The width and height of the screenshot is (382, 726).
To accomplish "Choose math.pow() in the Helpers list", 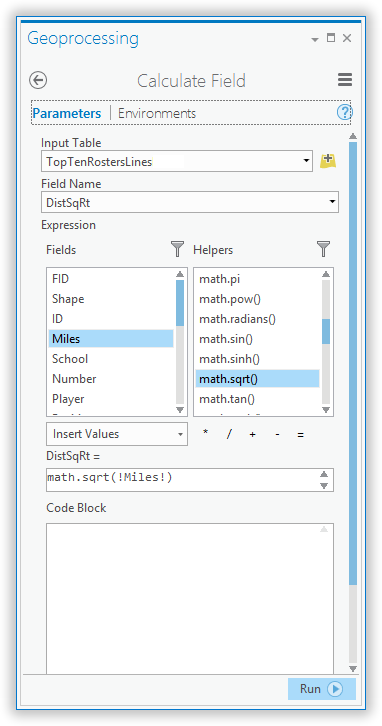I will 257,299.
